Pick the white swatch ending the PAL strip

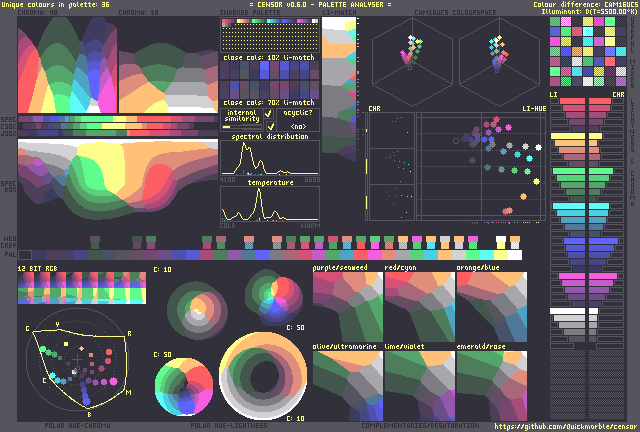(515, 255)
